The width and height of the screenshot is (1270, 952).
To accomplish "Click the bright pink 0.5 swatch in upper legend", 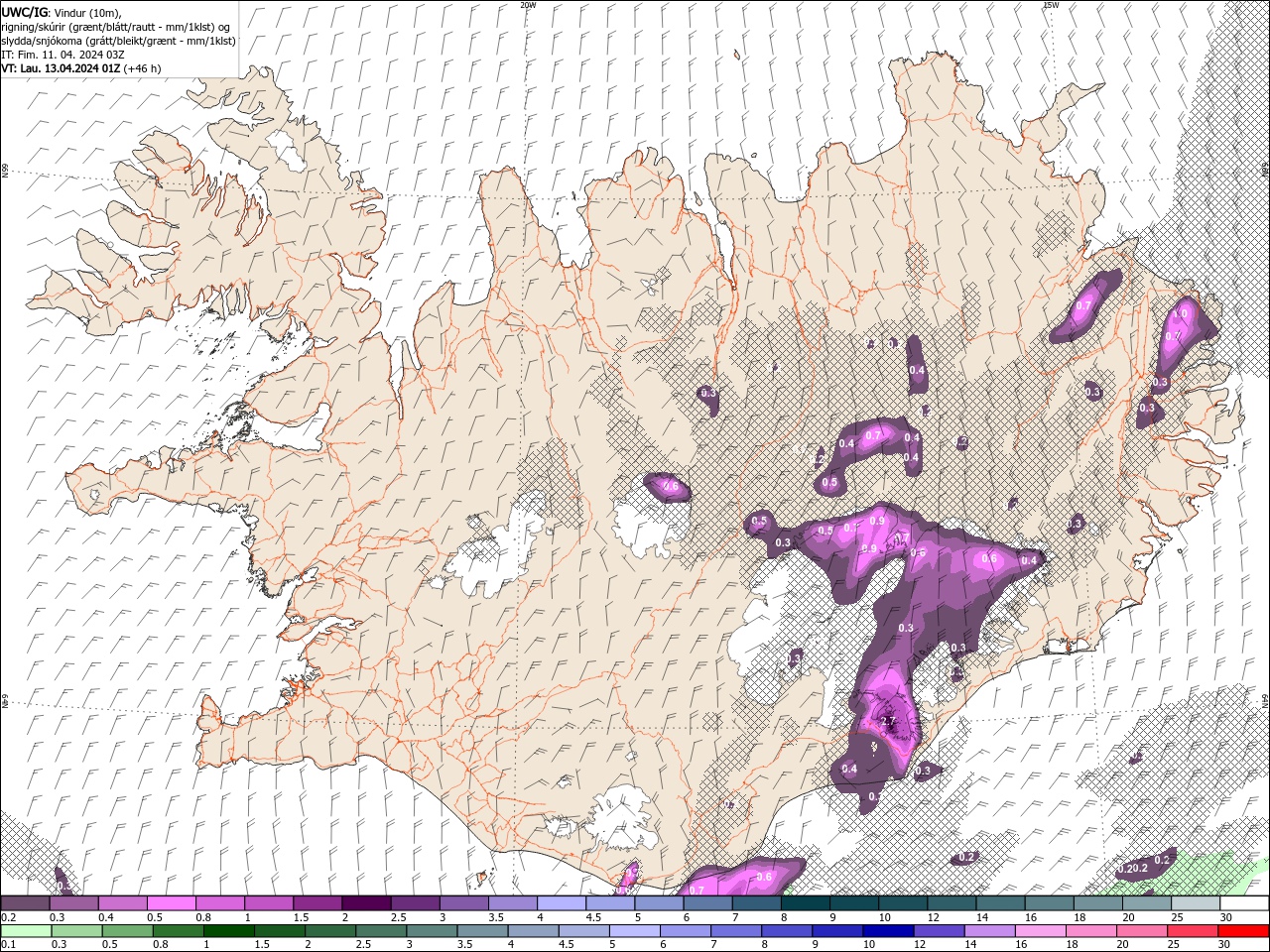I will pos(172,903).
